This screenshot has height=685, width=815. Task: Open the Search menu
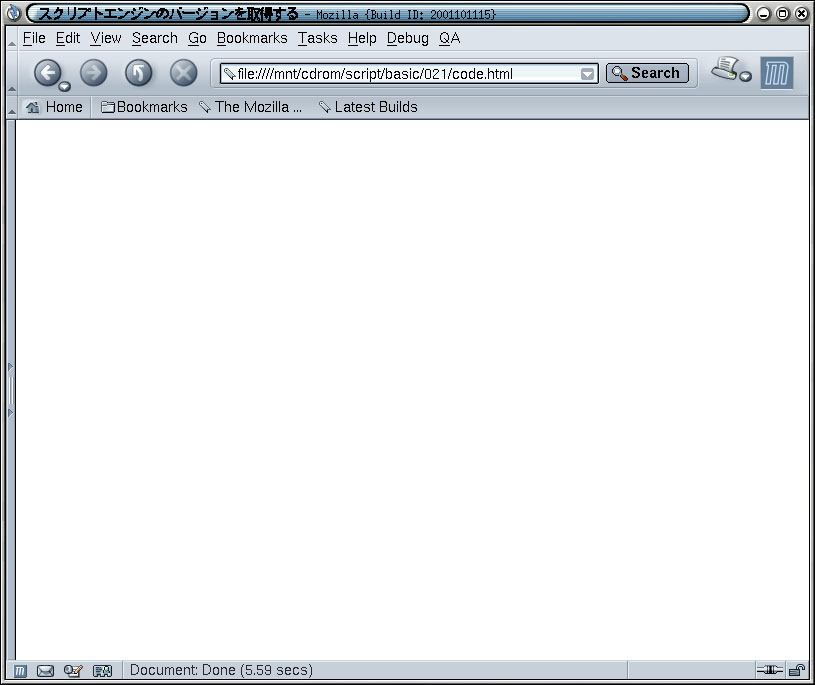click(x=154, y=38)
